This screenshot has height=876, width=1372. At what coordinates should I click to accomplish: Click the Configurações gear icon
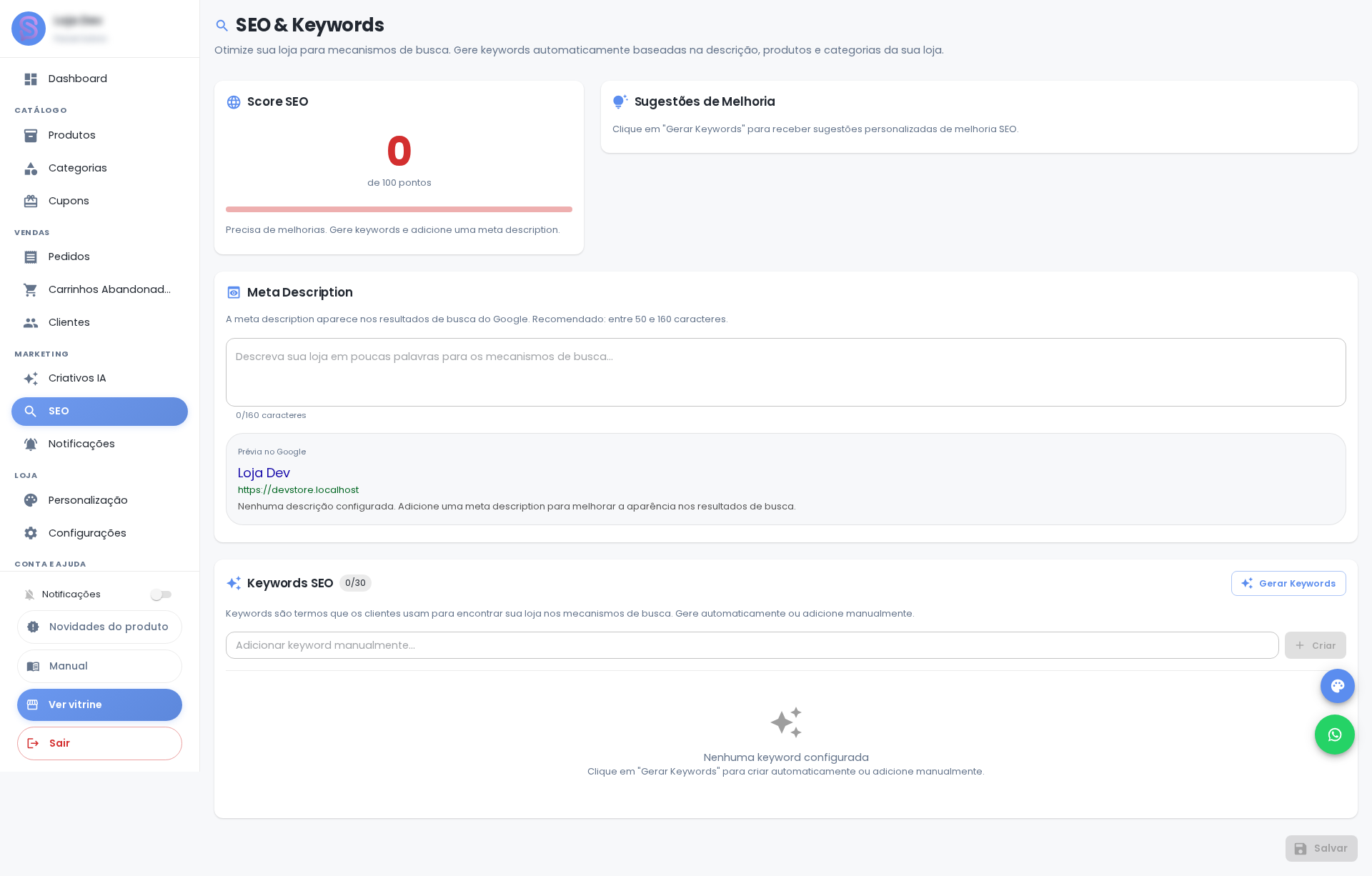coord(31,533)
